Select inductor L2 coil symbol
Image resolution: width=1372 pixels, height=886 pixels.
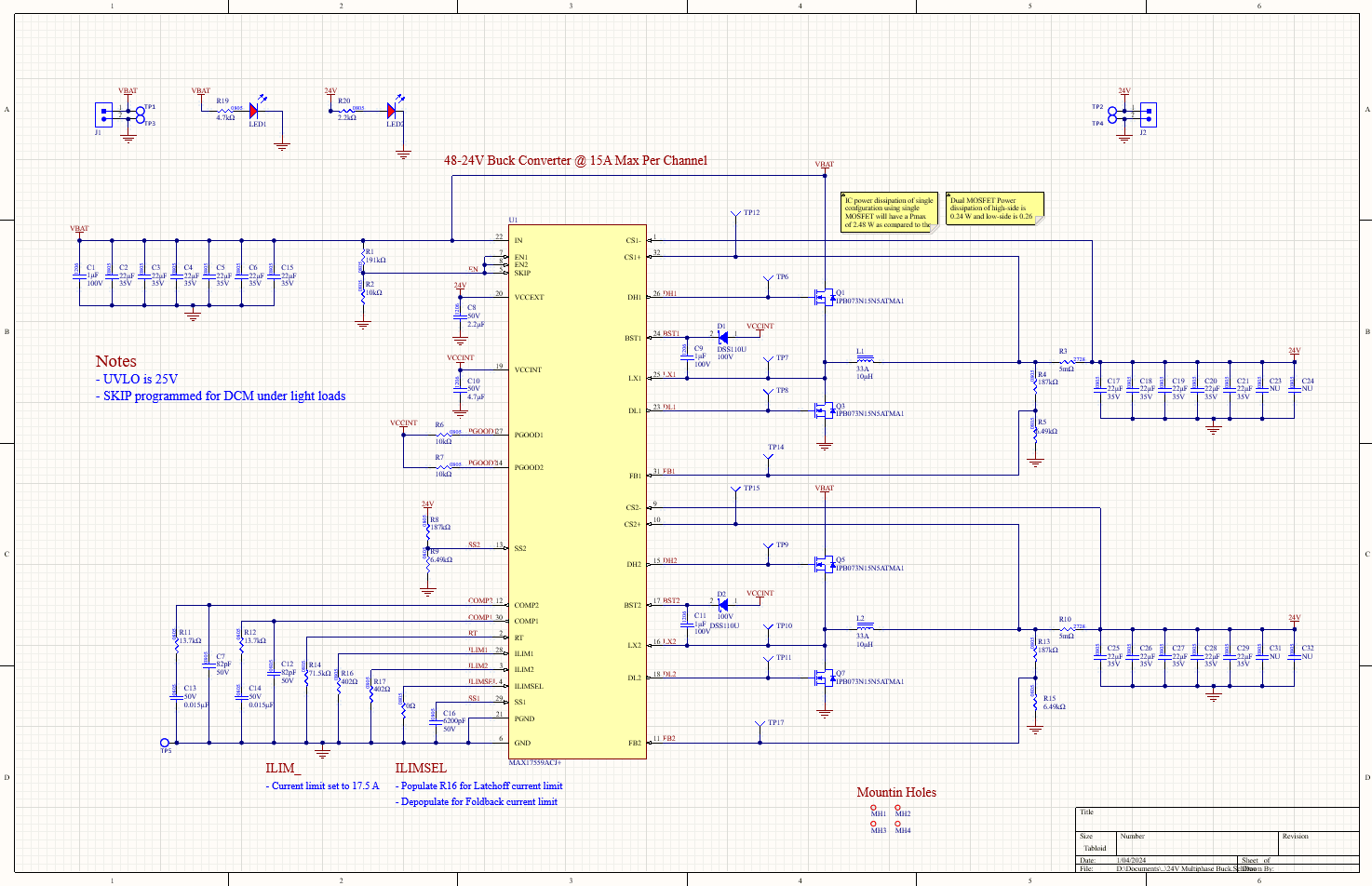click(865, 626)
